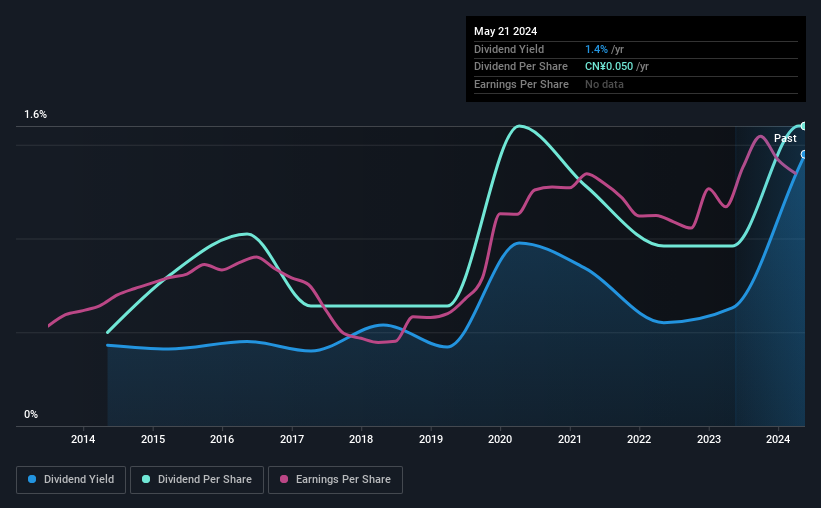Click the tooltip 'Dividend Per Share' row label
This screenshot has height=508, width=821.
pos(521,67)
